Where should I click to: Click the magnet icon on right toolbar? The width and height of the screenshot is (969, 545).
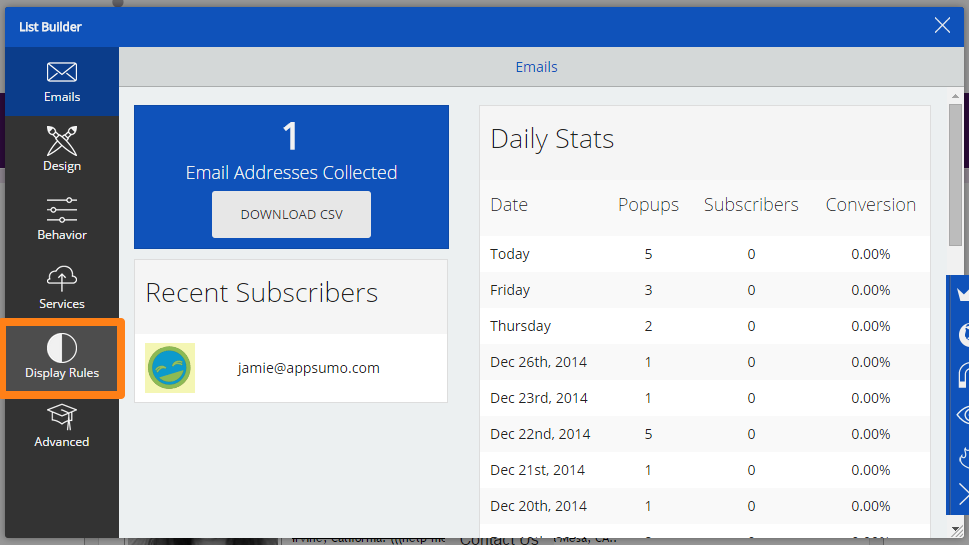(x=961, y=375)
